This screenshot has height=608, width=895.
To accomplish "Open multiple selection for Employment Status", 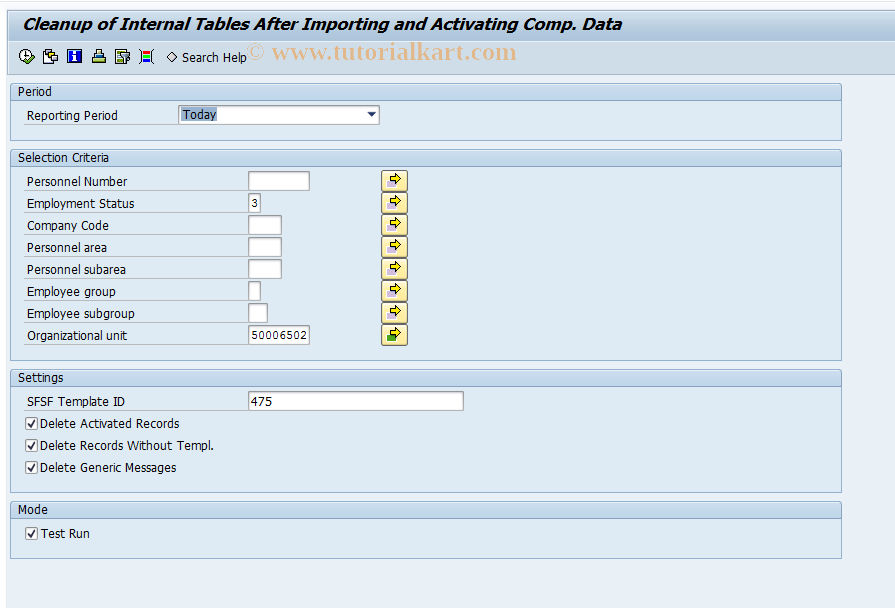I will pos(394,203).
